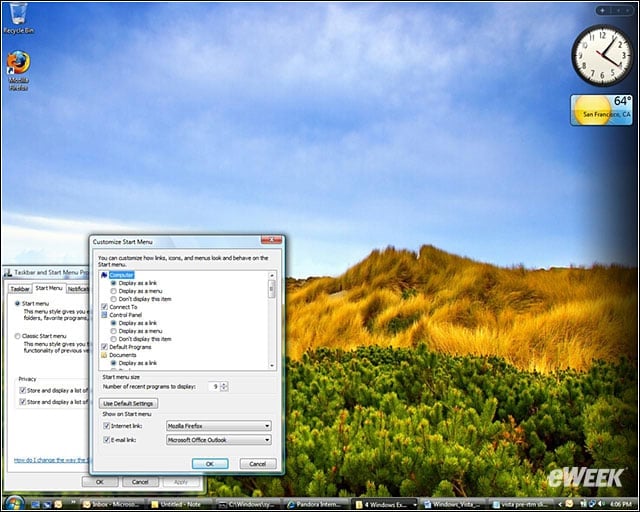640x512 pixels.
Task: Switch to the Notification Area tab
Action: click(x=78, y=289)
